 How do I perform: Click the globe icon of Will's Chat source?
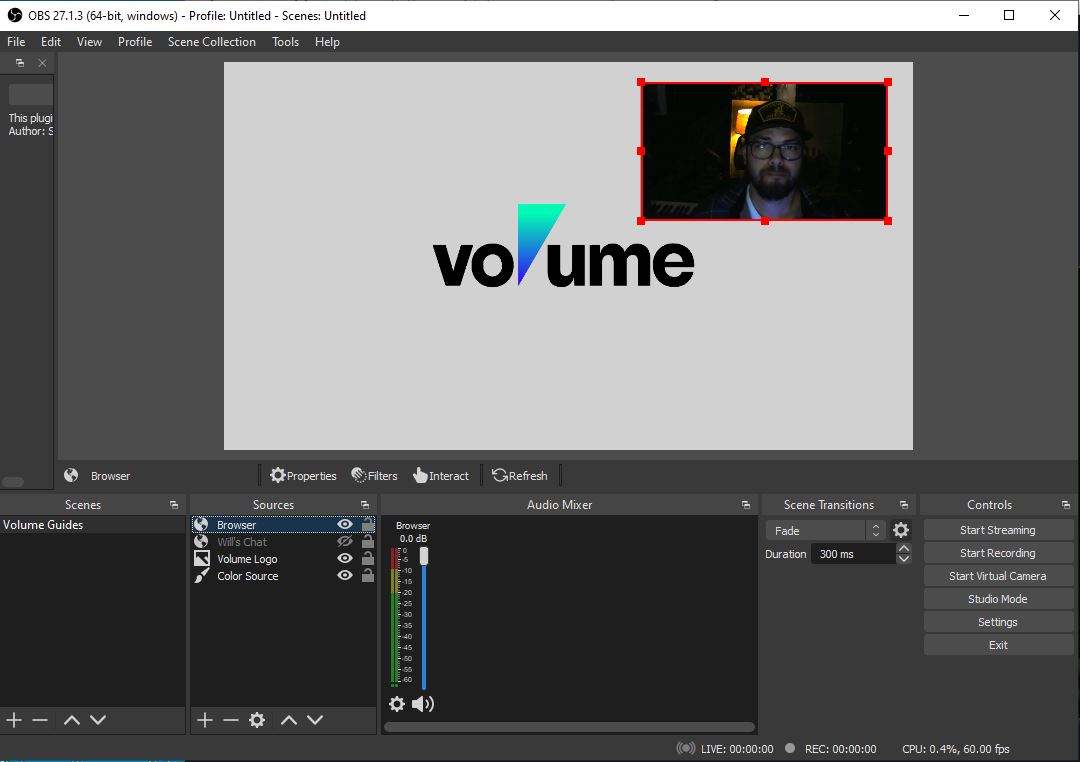[x=201, y=542]
